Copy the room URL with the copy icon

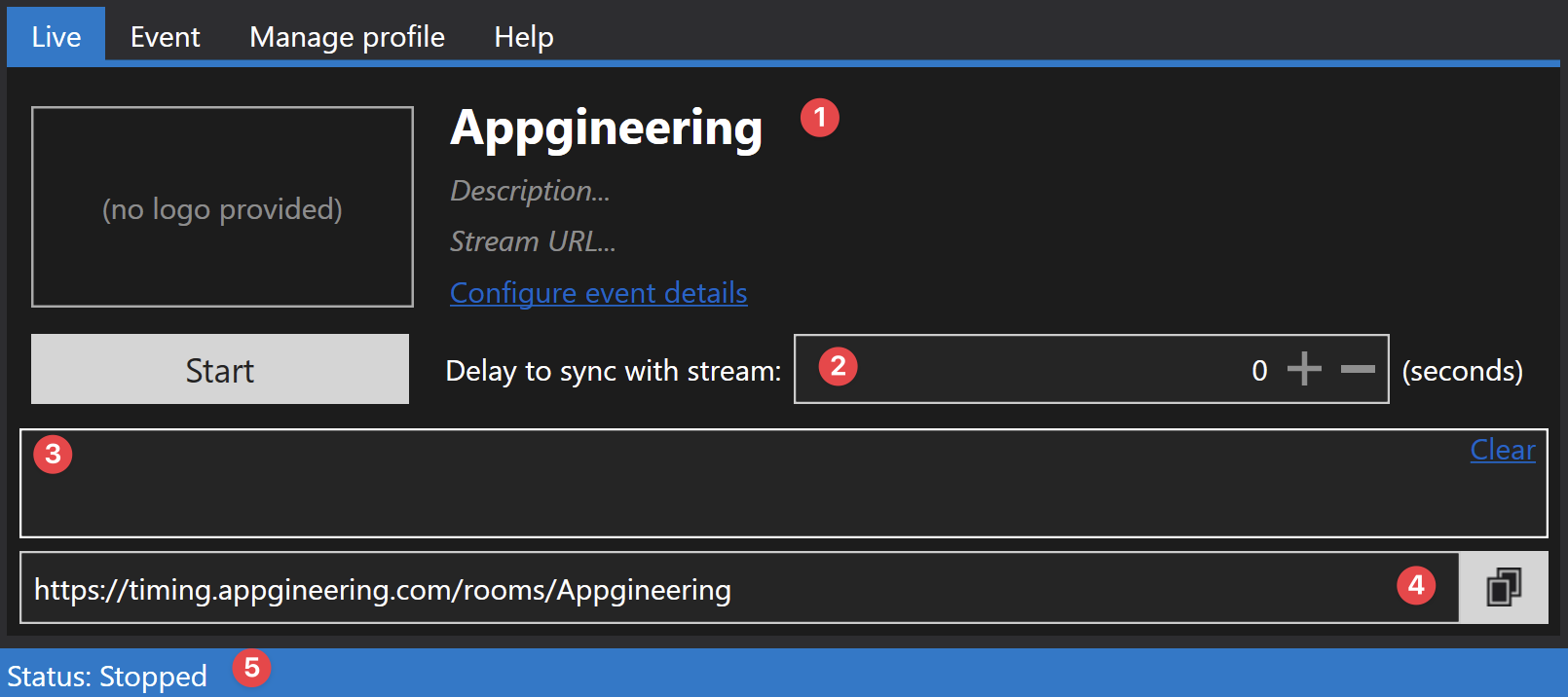coord(1503,588)
